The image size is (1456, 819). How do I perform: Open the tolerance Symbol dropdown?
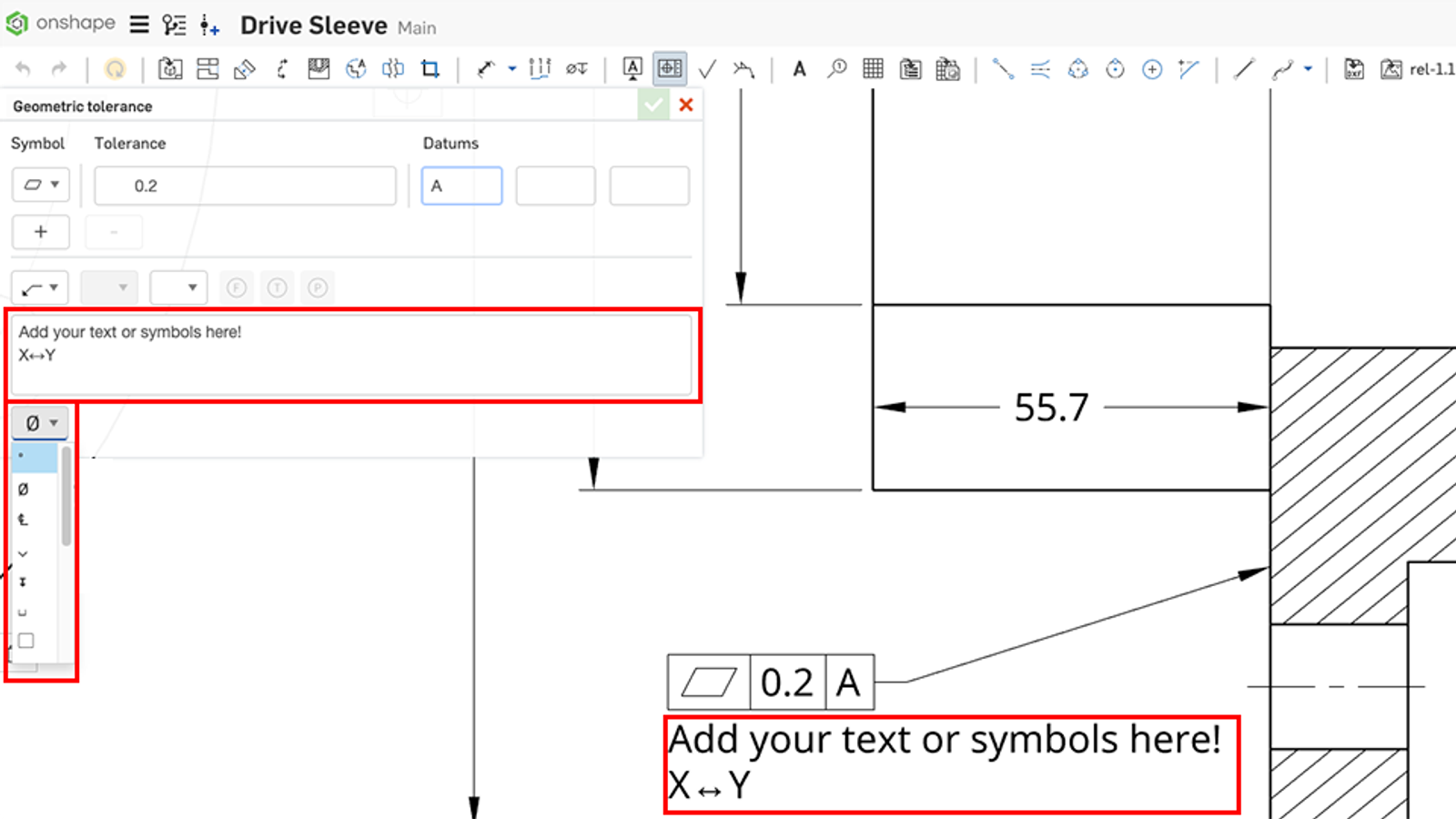41,185
